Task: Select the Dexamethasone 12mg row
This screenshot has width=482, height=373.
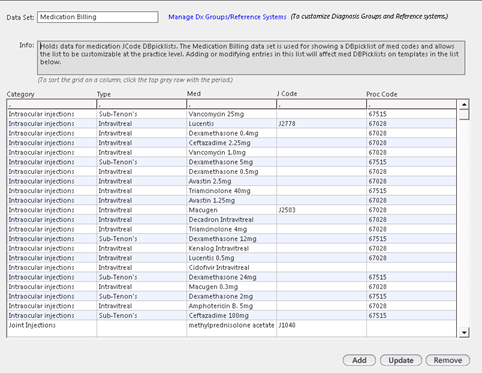Action: 232,239
